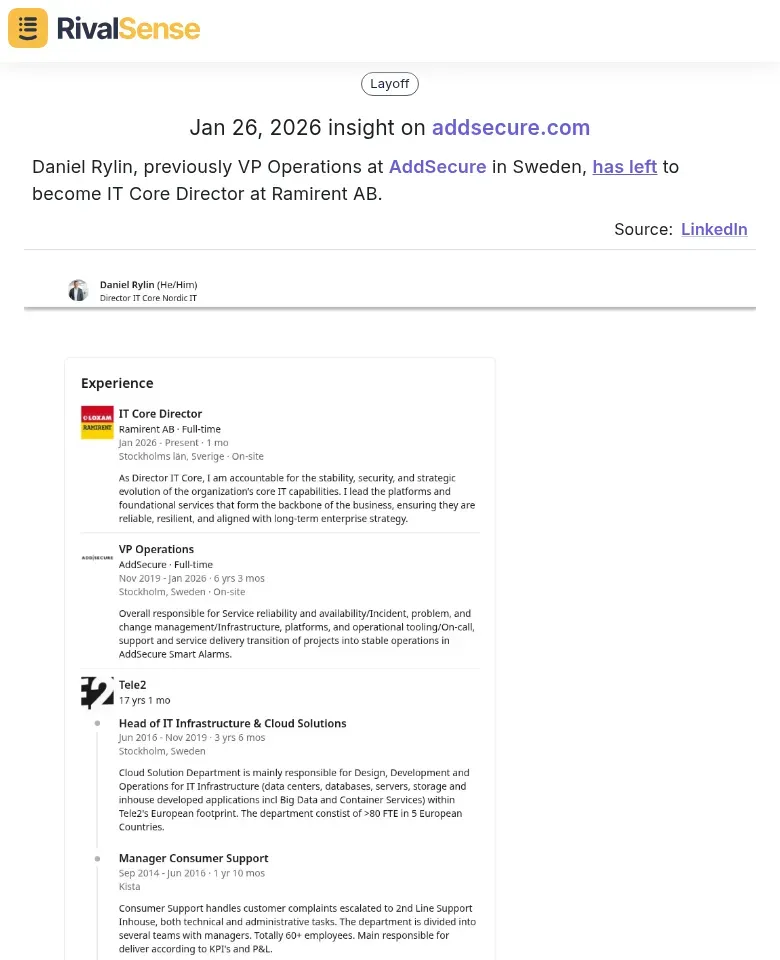The width and height of the screenshot is (780, 960).
Task: Click Daniel Rylin's profile avatar
Action: coord(78,291)
